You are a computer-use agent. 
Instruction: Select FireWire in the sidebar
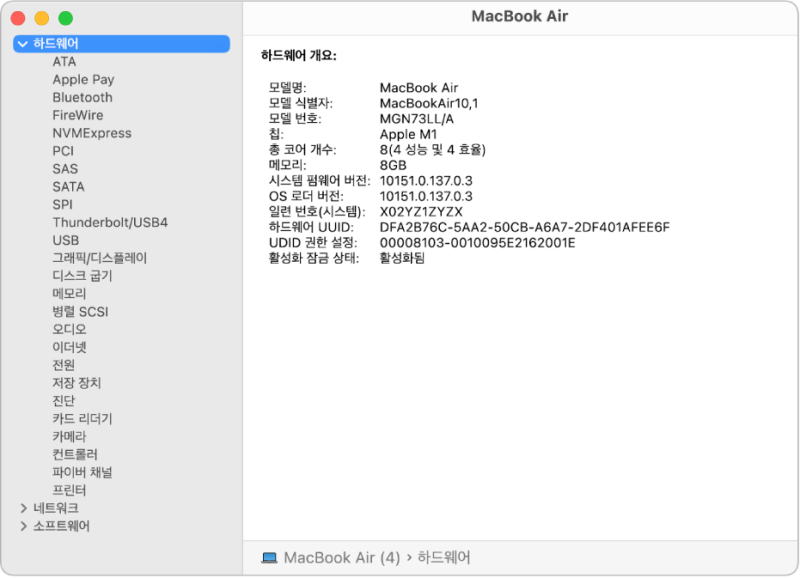click(x=78, y=115)
